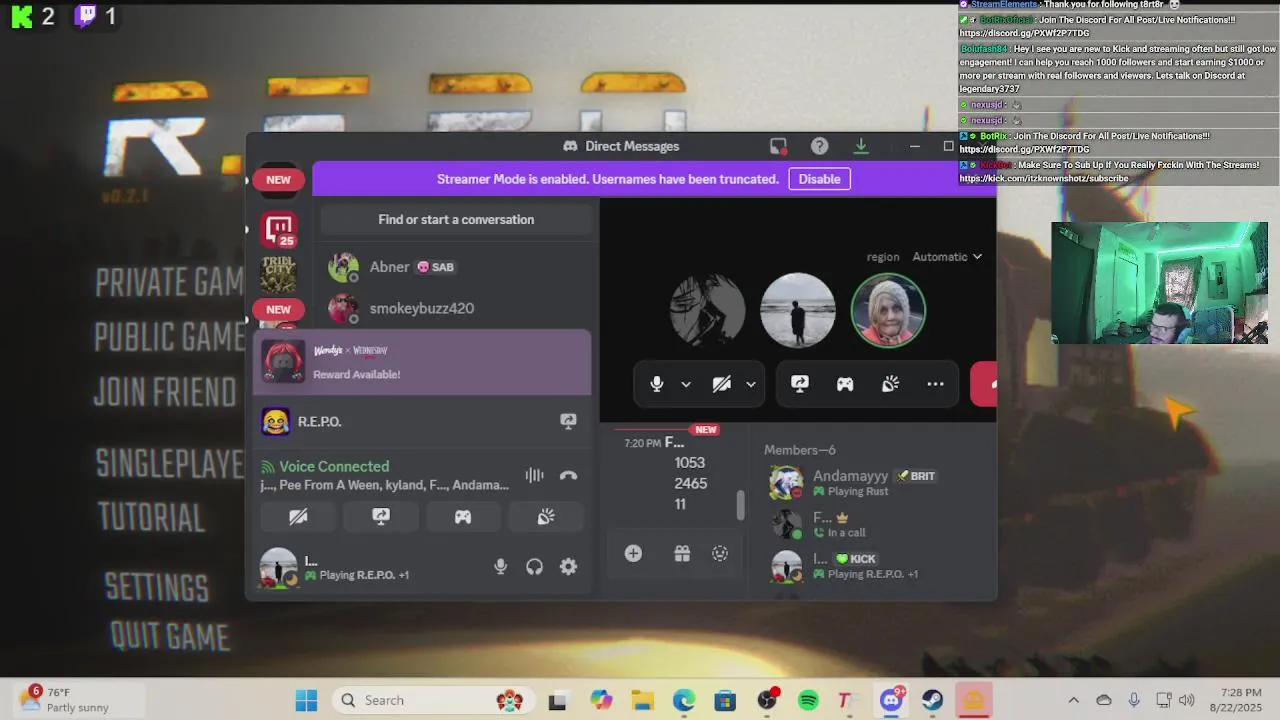The width and height of the screenshot is (1280, 720).
Task: Open Voice Connected connection details
Action: coord(334,466)
